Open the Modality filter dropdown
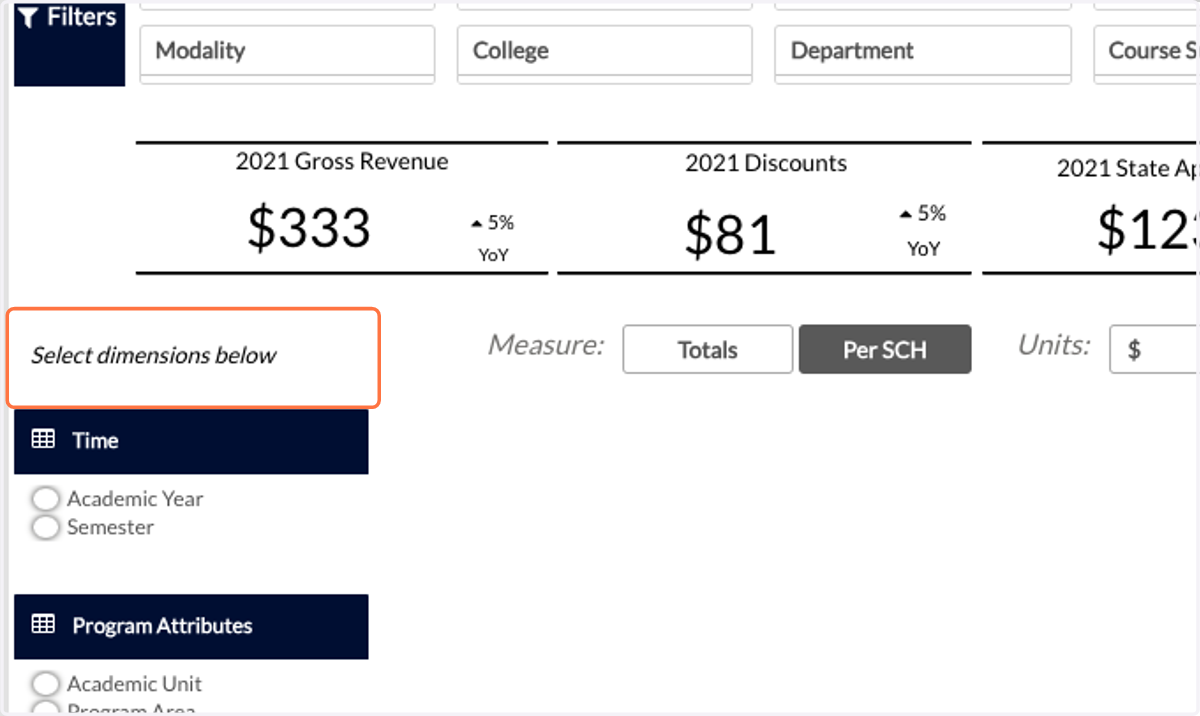The height and width of the screenshot is (716, 1200). [x=287, y=51]
